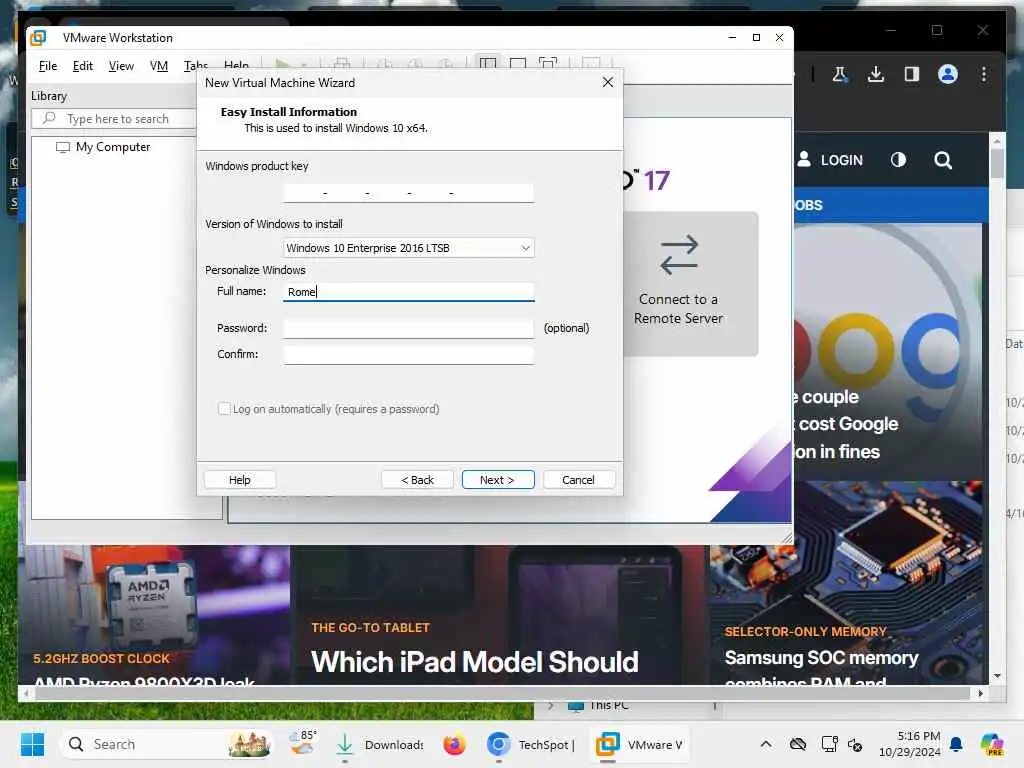The width and height of the screenshot is (1024, 768).
Task: Open the File menu in VMware
Action: point(48,66)
